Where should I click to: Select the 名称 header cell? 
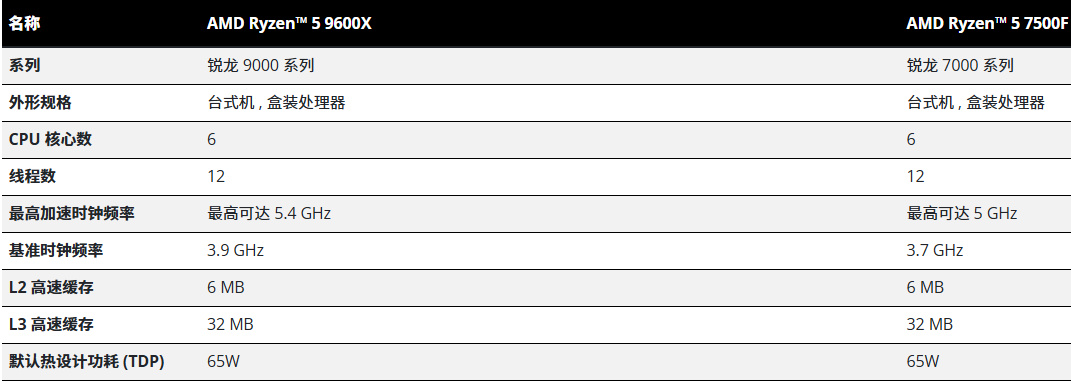point(24,24)
